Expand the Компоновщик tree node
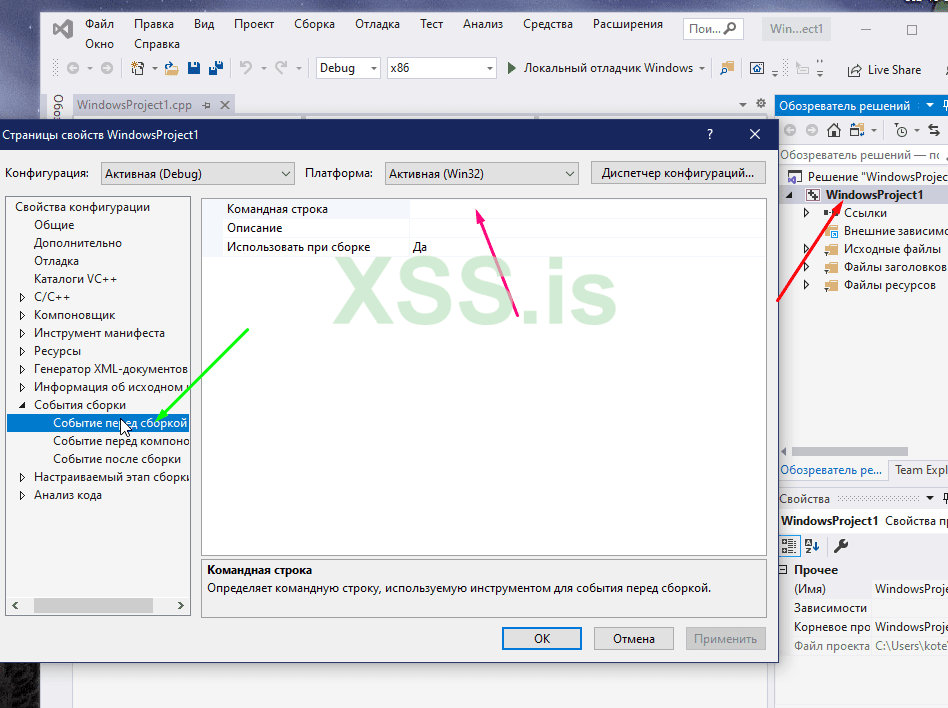This screenshot has width=948, height=708. pyautogui.click(x=22, y=315)
